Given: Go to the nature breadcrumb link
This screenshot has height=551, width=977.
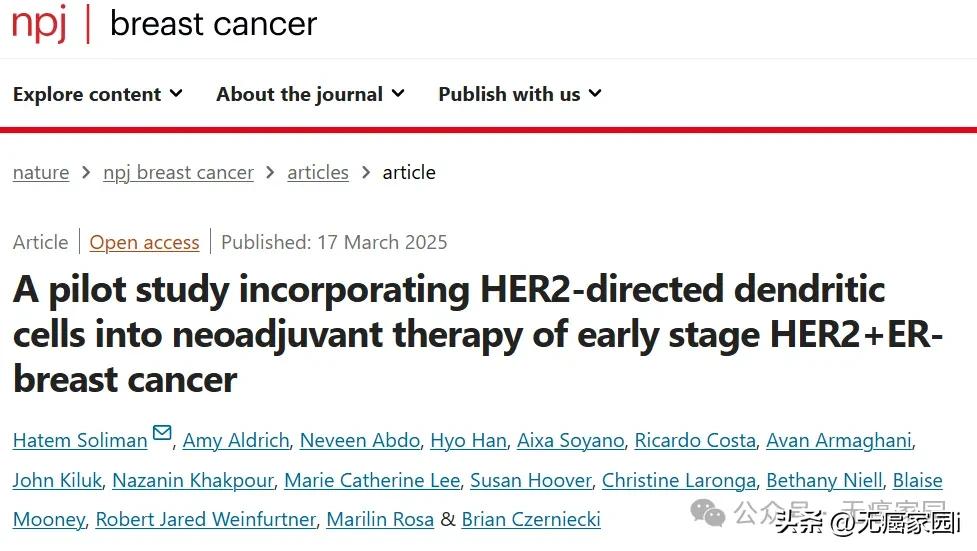Looking at the screenshot, I should [41, 172].
